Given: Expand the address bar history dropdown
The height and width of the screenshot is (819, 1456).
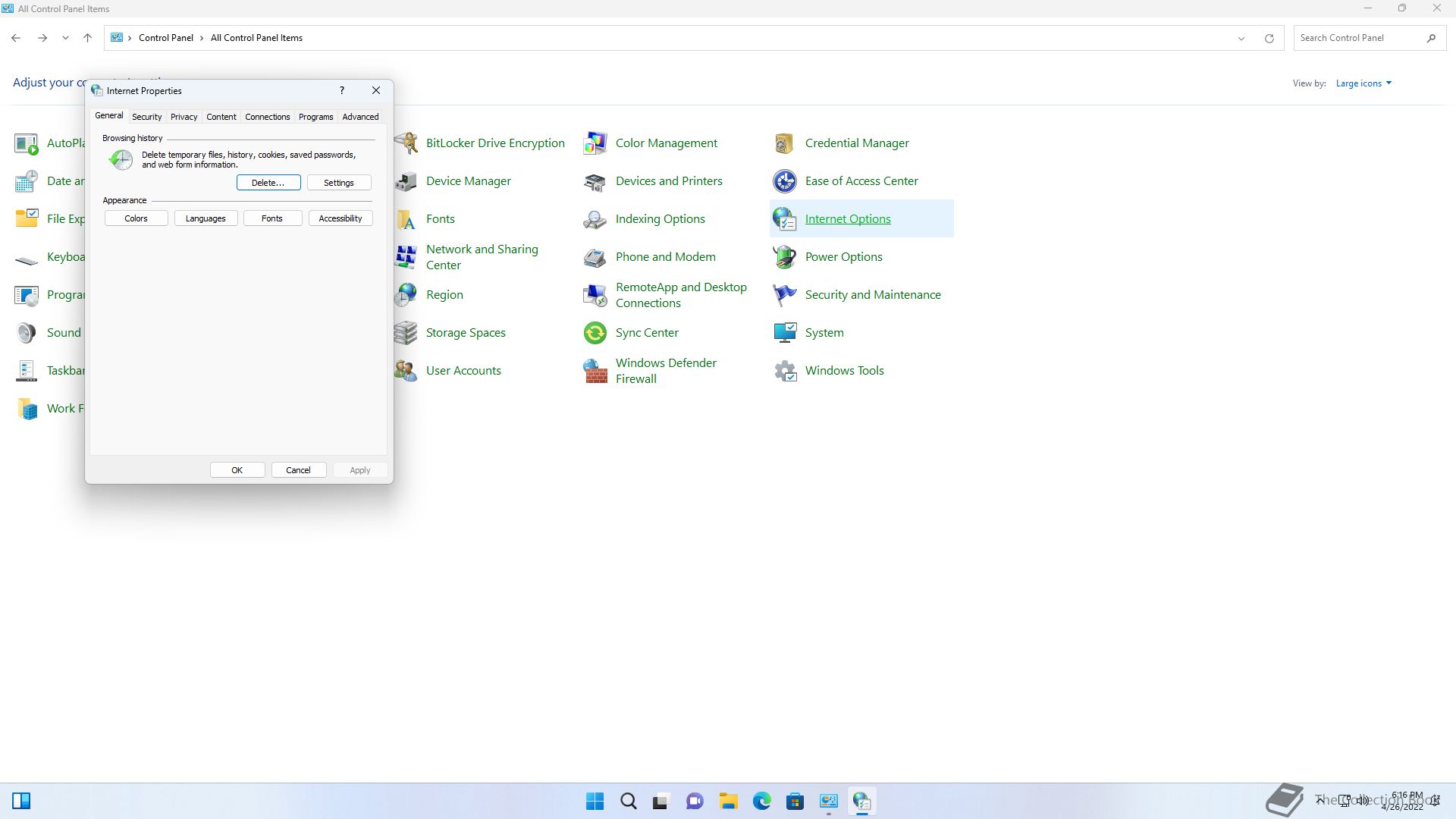Looking at the screenshot, I should point(1241,38).
